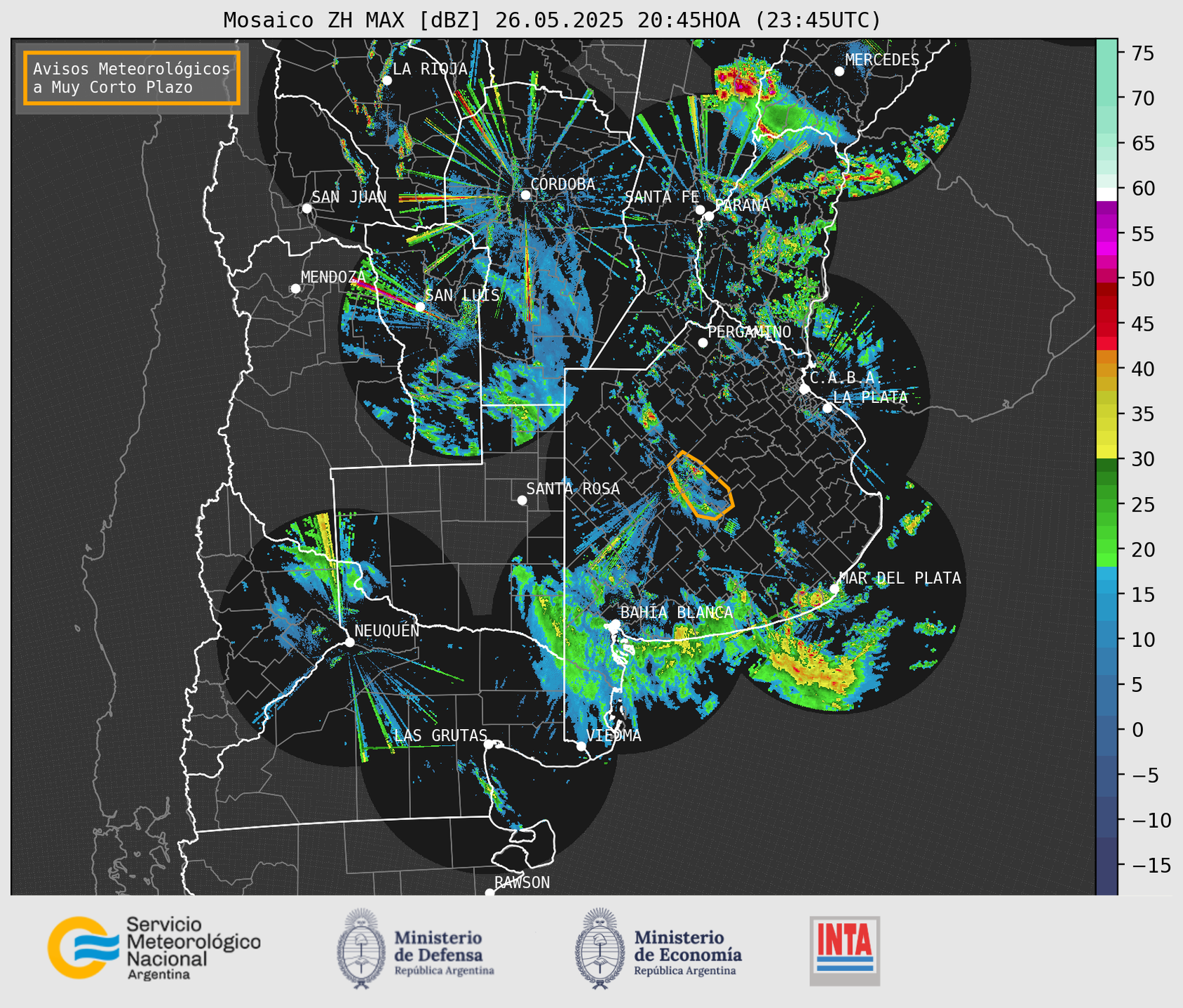Viewport: 1183px width, 1008px height.
Task: Click the orange warning polygon on map
Action: [x=701, y=485]
